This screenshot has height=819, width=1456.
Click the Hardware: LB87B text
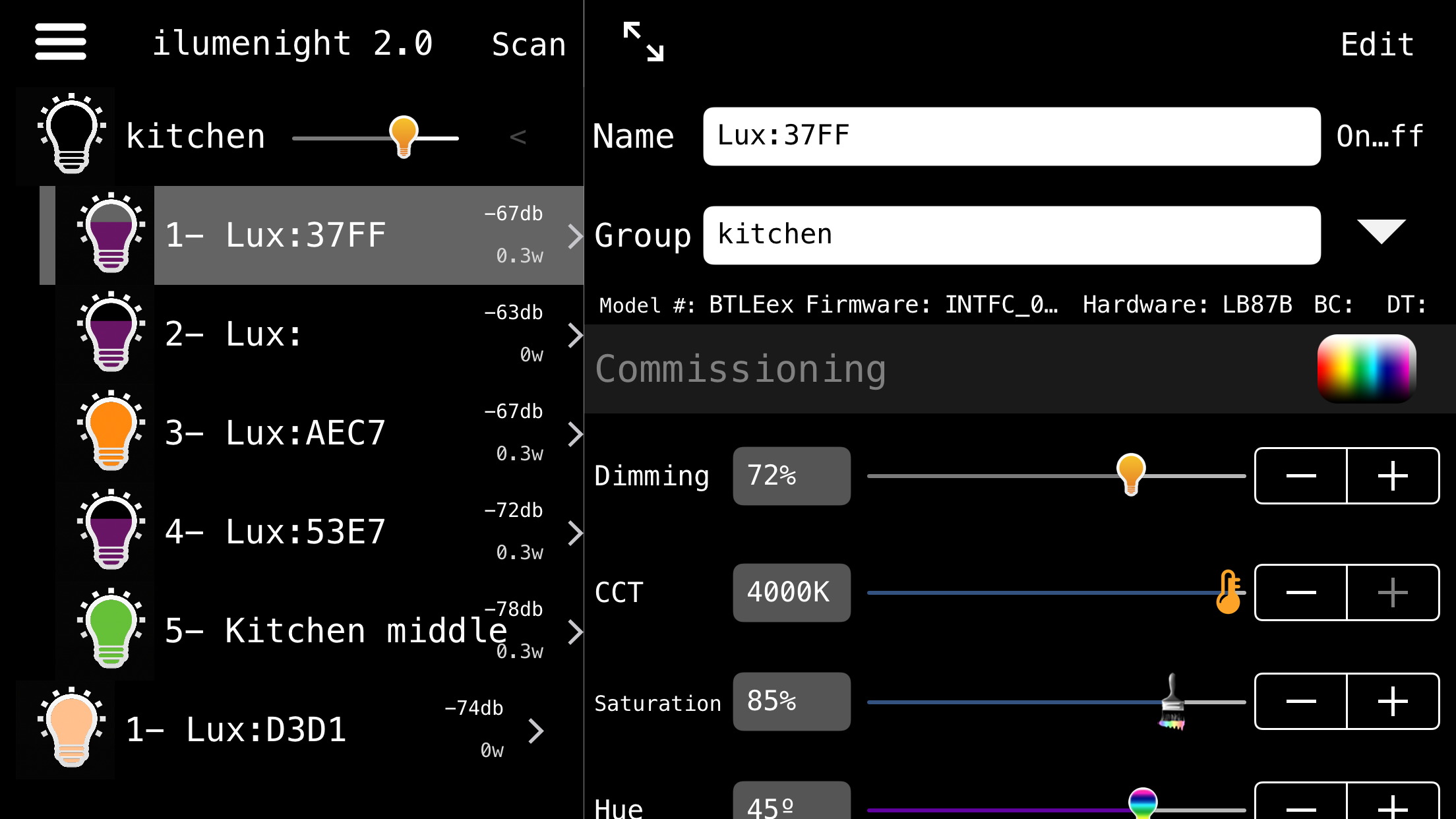[x=1187, y=304]
